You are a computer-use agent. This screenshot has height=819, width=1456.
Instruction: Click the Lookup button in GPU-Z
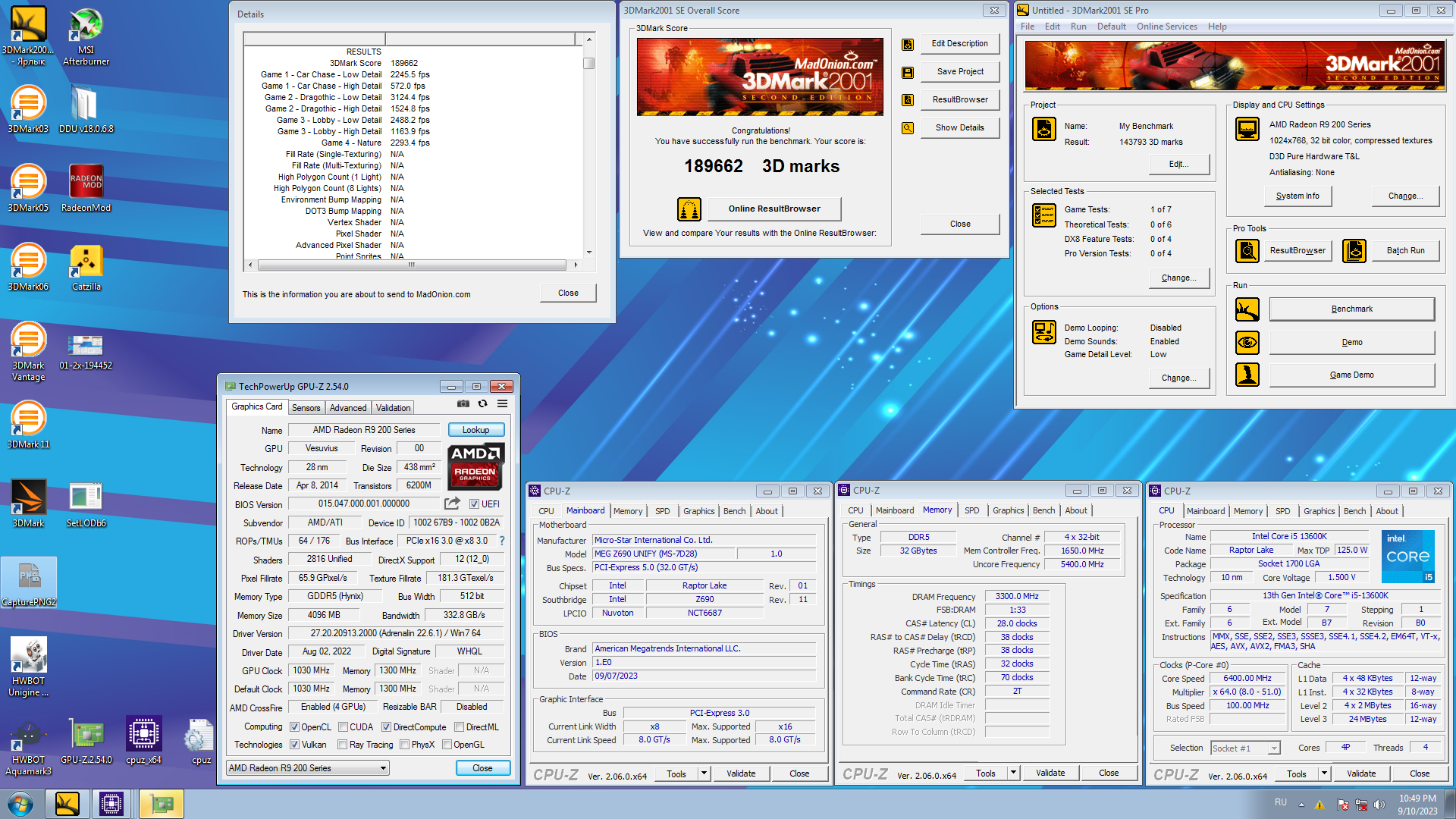pyautogui.click(x=476, y=430)
